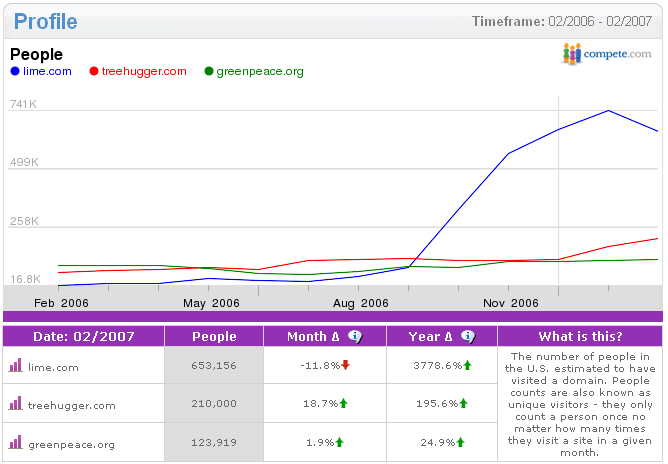Click the bar chart icon beside greenpeace.org
This screenshot has width=668, height=464.
[x=15, y=442]
